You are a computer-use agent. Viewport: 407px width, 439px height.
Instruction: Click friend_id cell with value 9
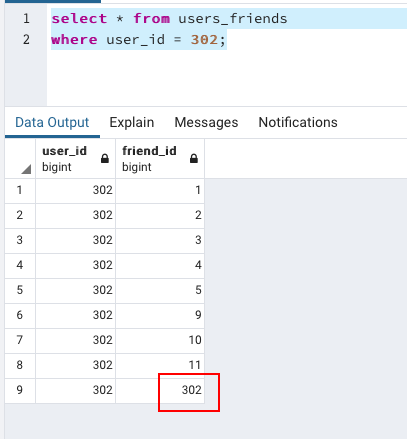click(160, 315)
